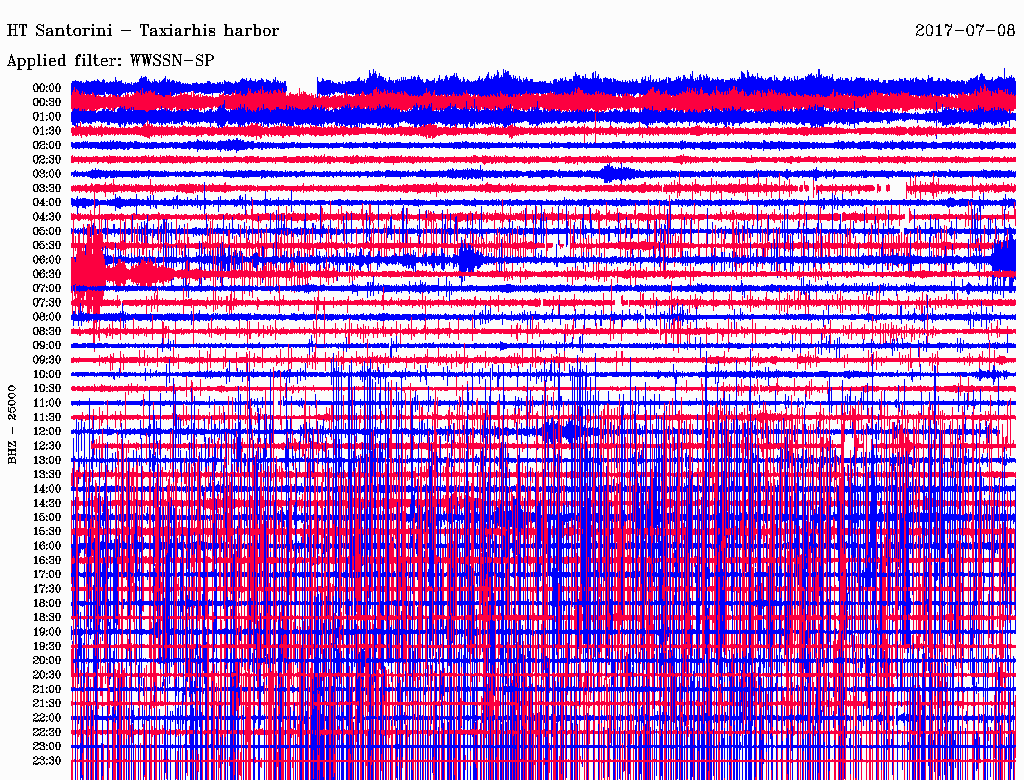This screenshot has height=780, width=1024.
Task: Select the 05:00 time label
Action: [47, 231]
